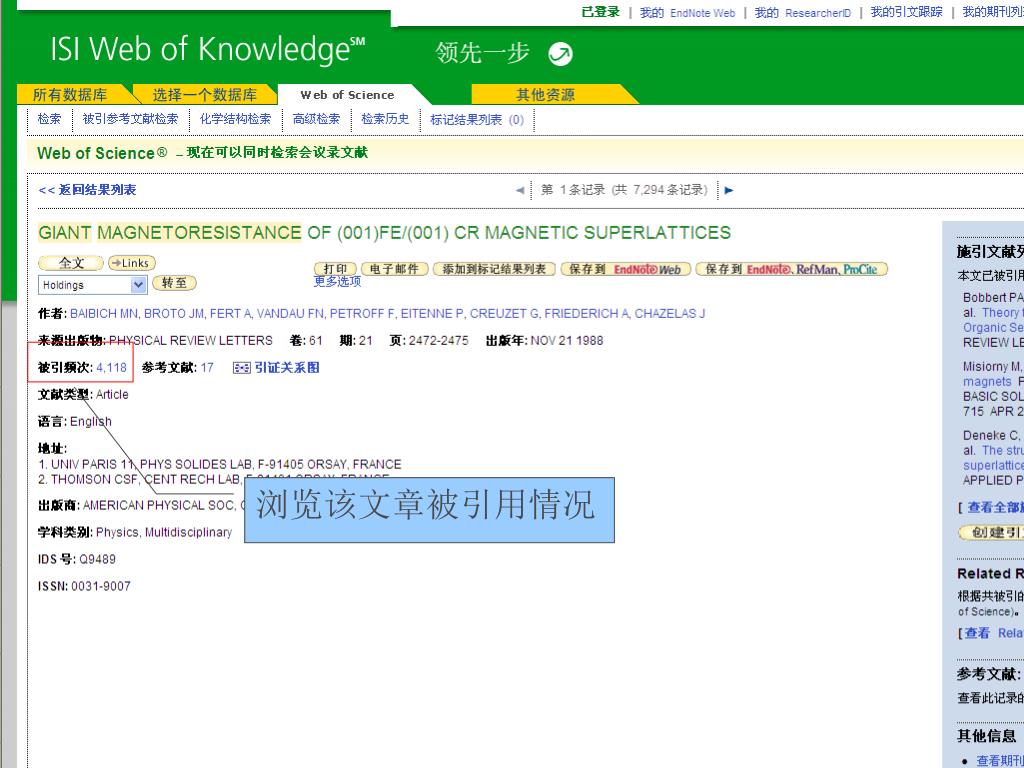Click THOMSON CSF address line

pos(214,479)
